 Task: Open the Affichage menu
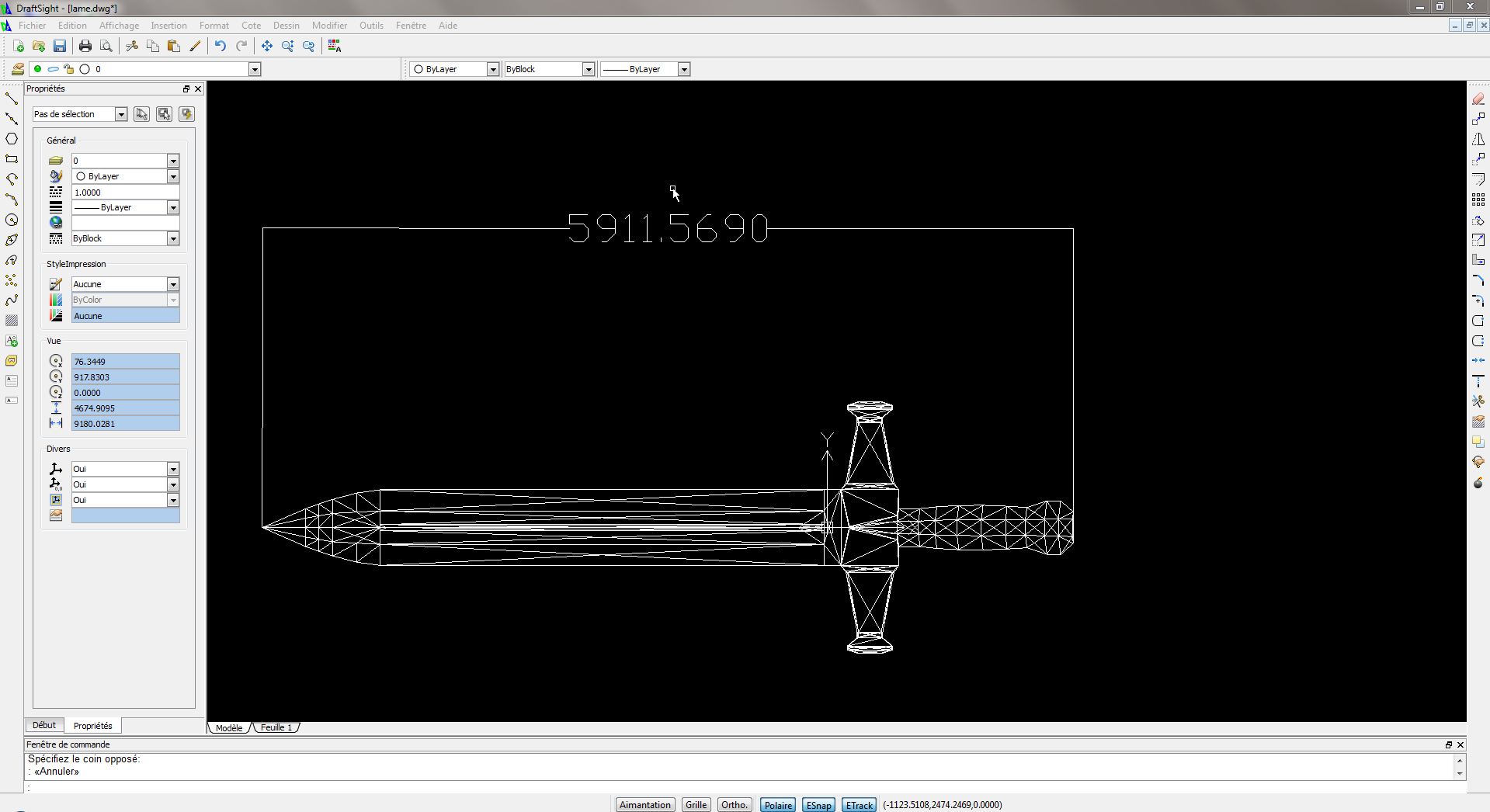point(119,26)
